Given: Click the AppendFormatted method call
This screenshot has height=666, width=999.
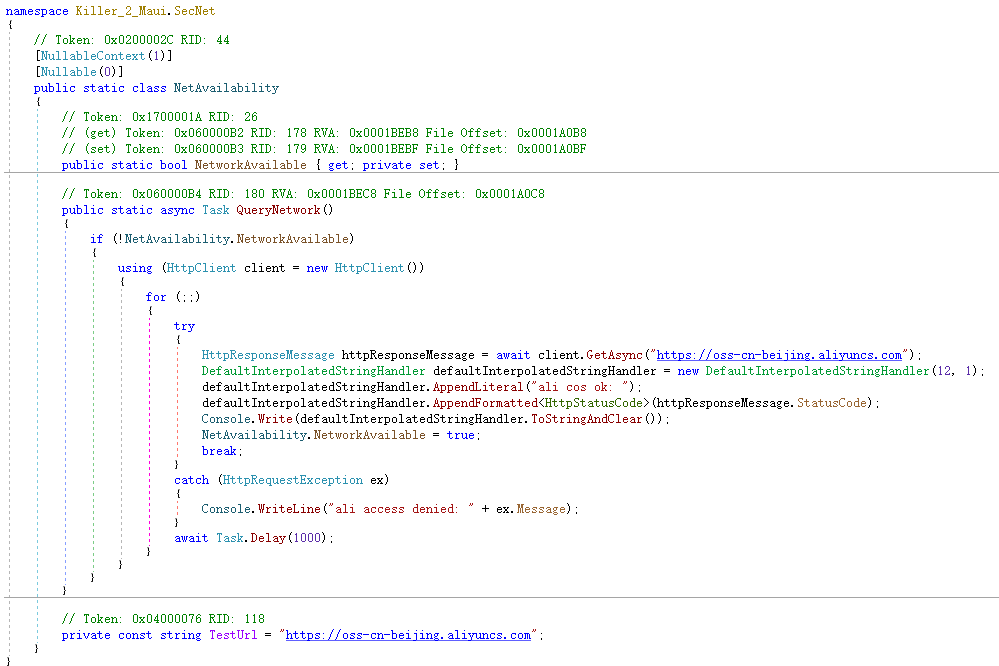Looking at the screenshot, I should (485, 403).
